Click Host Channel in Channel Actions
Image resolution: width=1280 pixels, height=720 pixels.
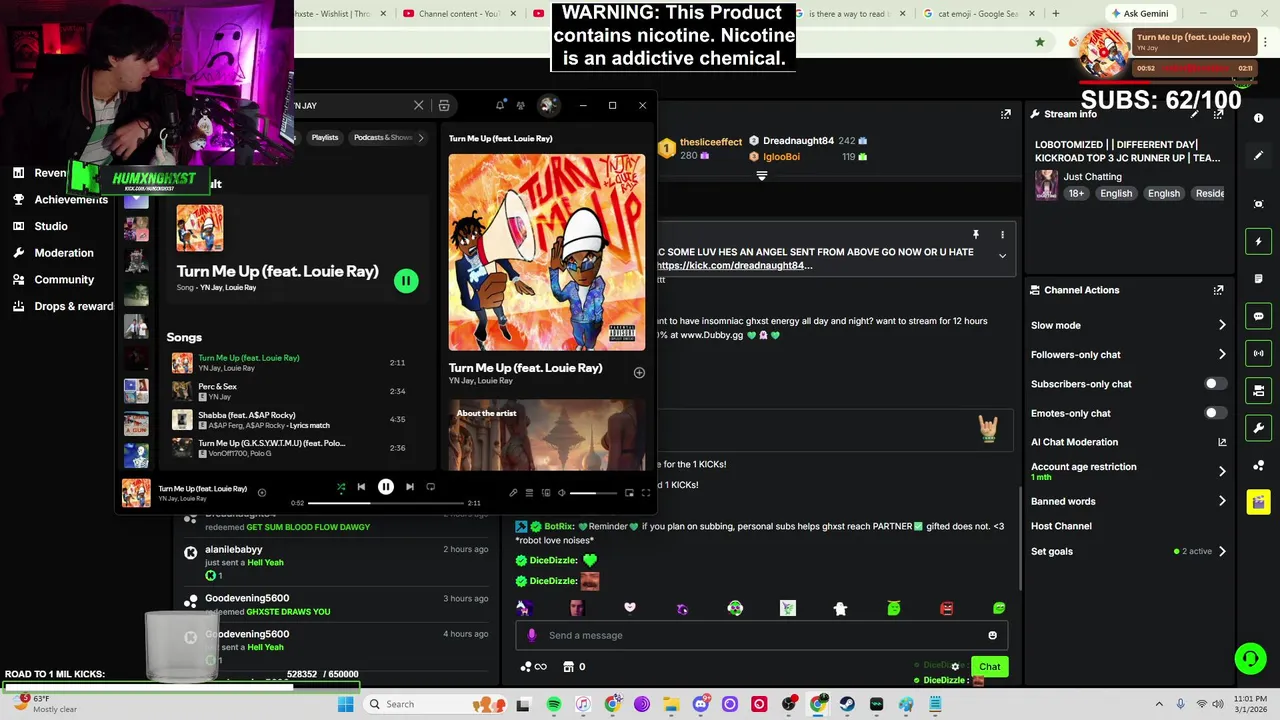tap(1061, 526)
